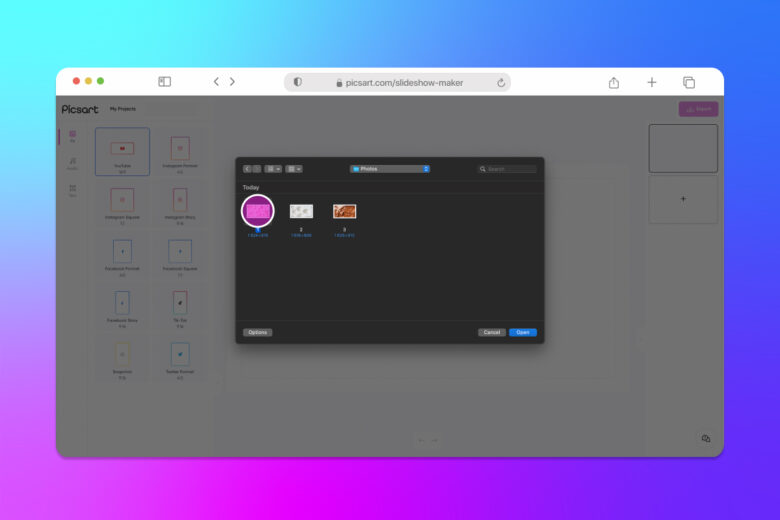Screen dimensions: 780x520
Task: Open the tab overview icon in Safari
Action: click(689, 83)
